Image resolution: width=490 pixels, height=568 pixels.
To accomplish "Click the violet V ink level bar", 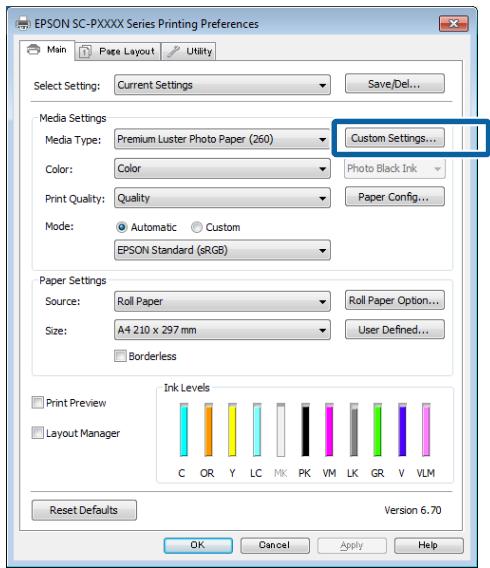I will pyautogui.click(x=402, y=430).
